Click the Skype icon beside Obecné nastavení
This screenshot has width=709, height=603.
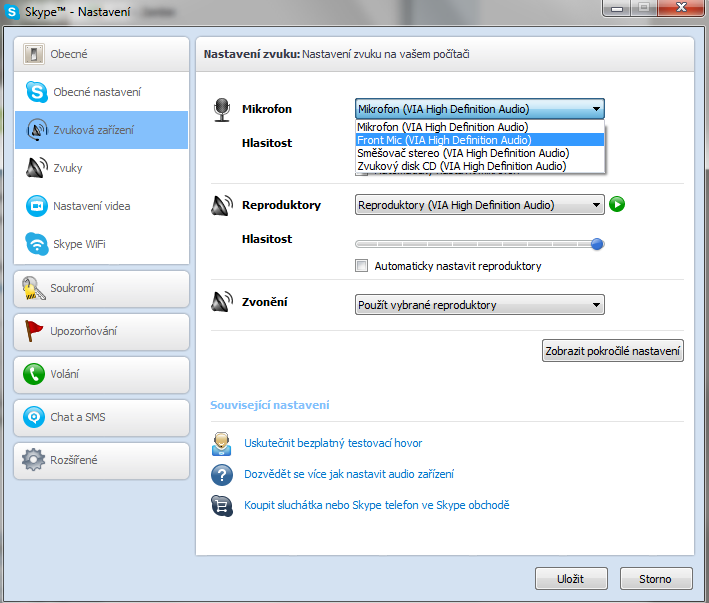click(37, 92)
